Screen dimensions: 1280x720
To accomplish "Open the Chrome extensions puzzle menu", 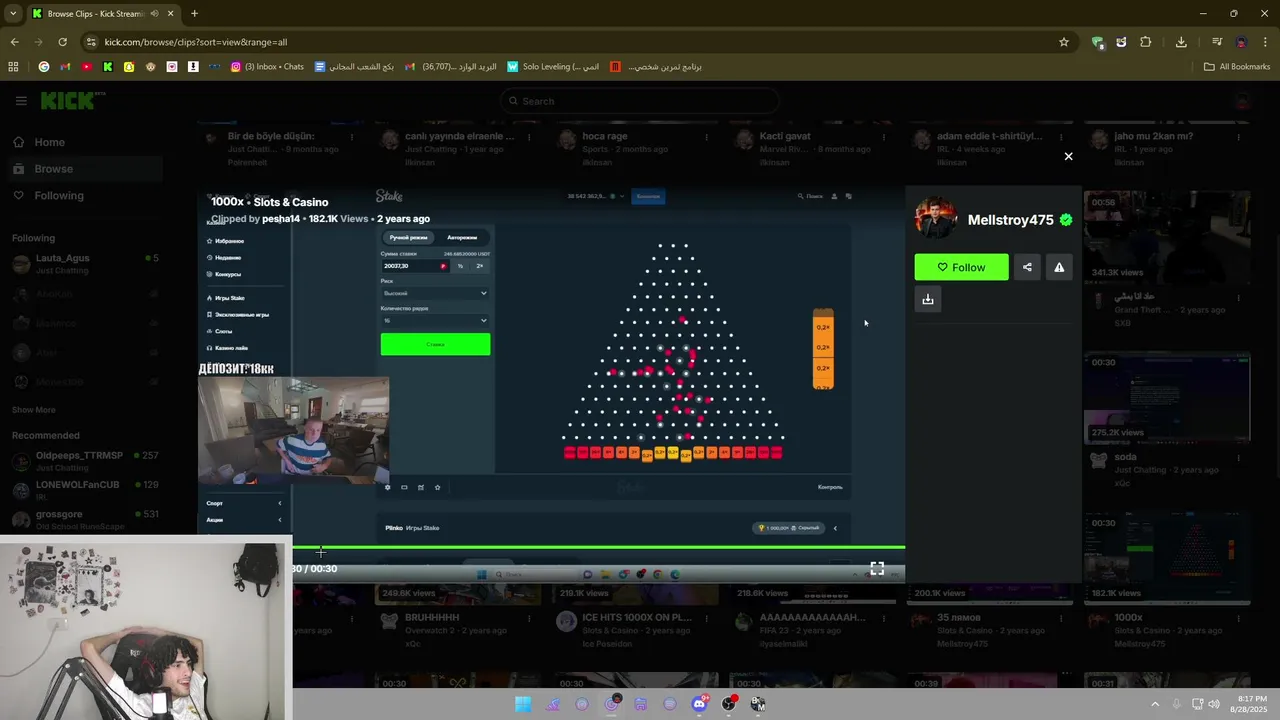I will [1146, 42].
